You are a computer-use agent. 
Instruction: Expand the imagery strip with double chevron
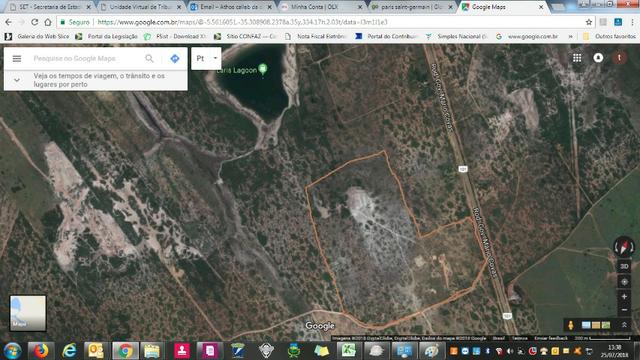click(x=624, y=325)
